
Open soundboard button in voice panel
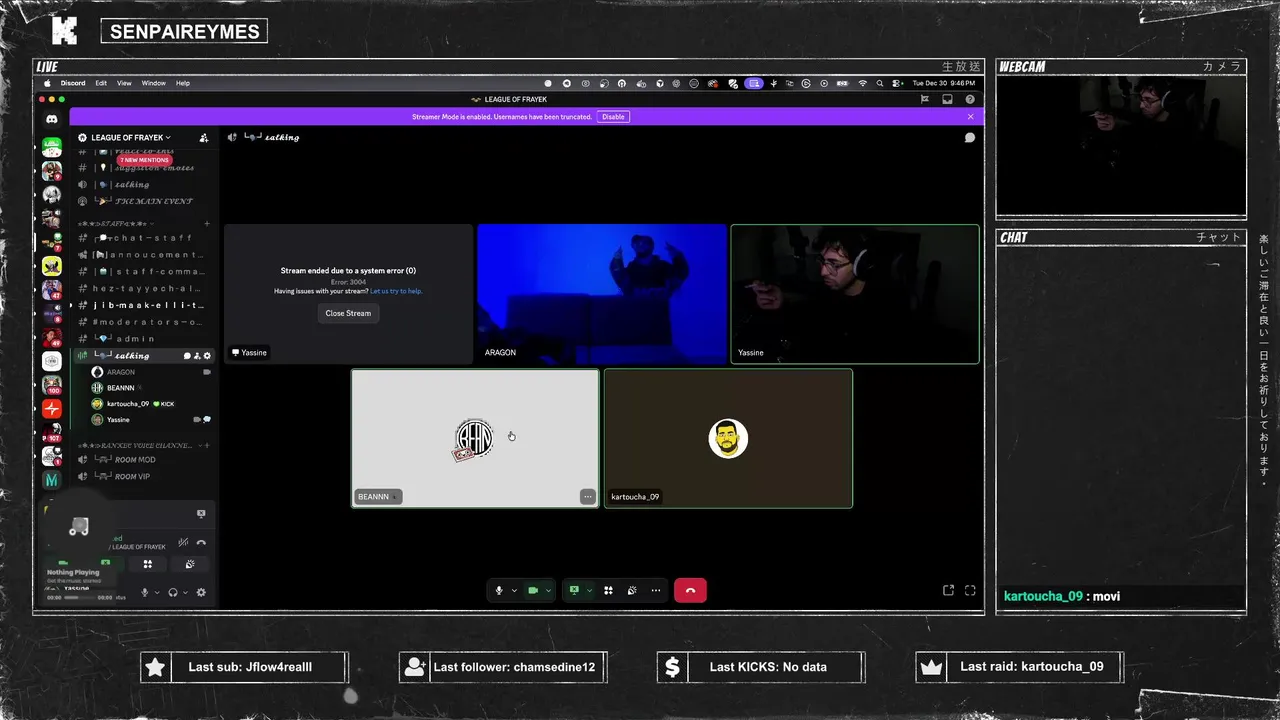click(190, 564)
